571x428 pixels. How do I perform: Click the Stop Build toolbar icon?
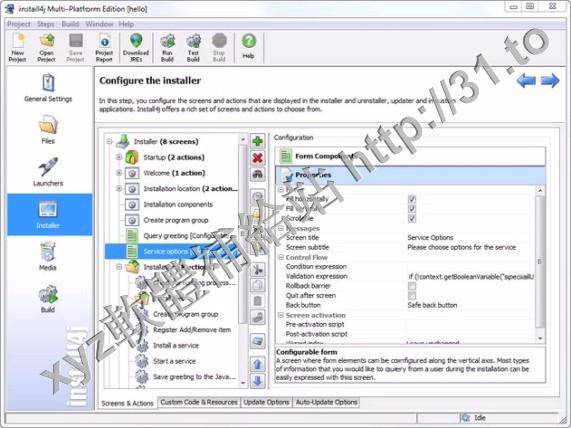coord(219,48)
